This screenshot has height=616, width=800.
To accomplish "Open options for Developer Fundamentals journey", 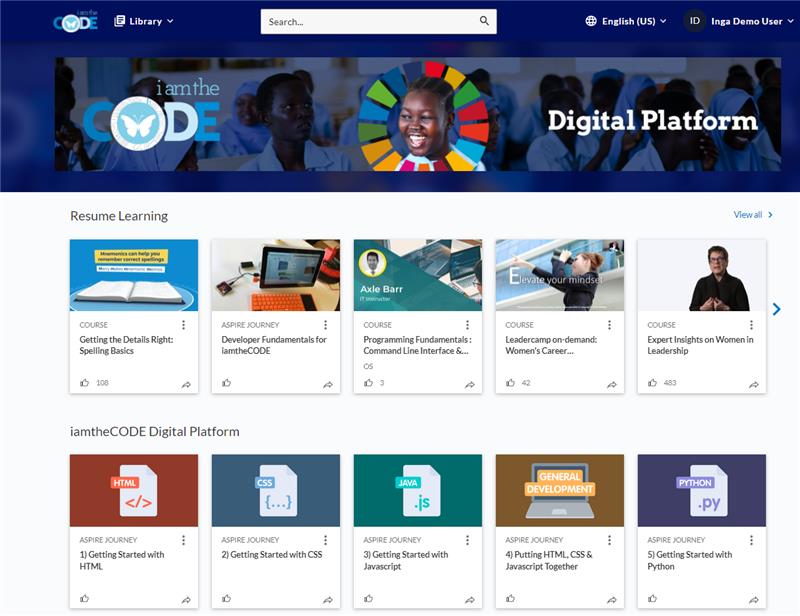I will 326,325.
